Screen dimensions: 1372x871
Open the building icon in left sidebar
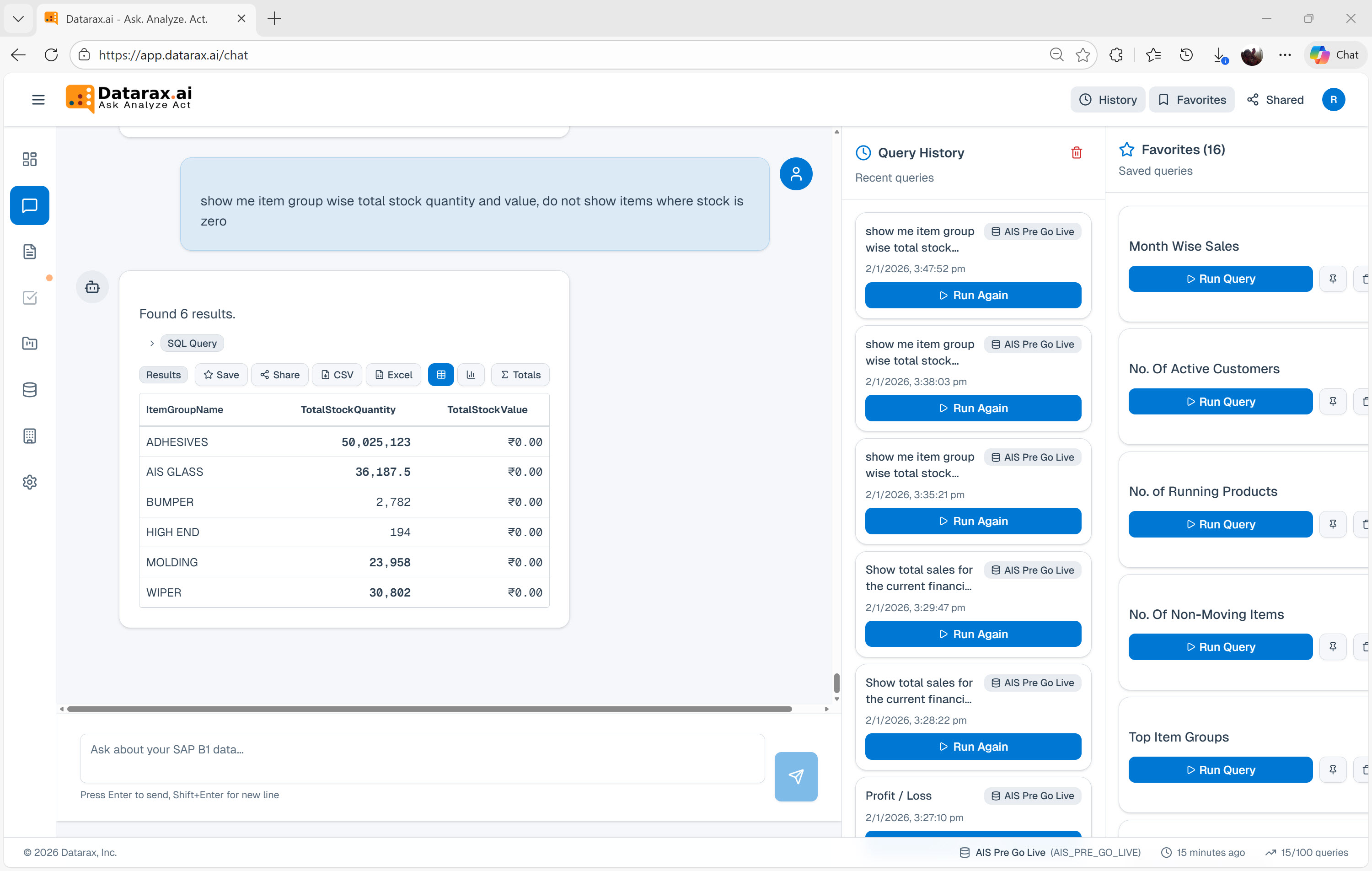click(30, 436)
